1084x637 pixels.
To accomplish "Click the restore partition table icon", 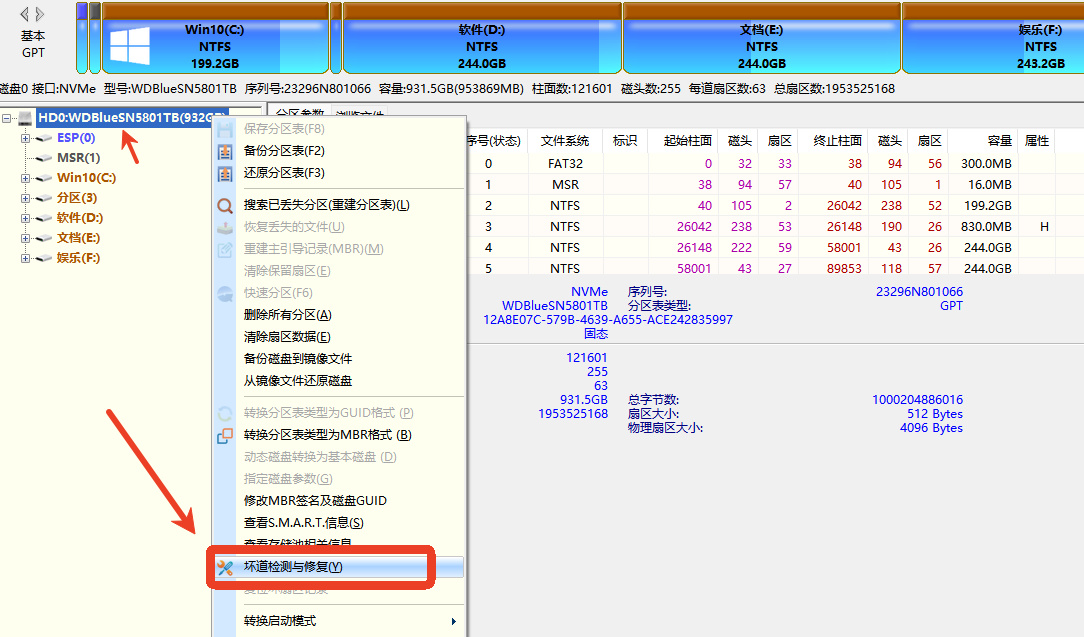I will [x=225, y=174].
